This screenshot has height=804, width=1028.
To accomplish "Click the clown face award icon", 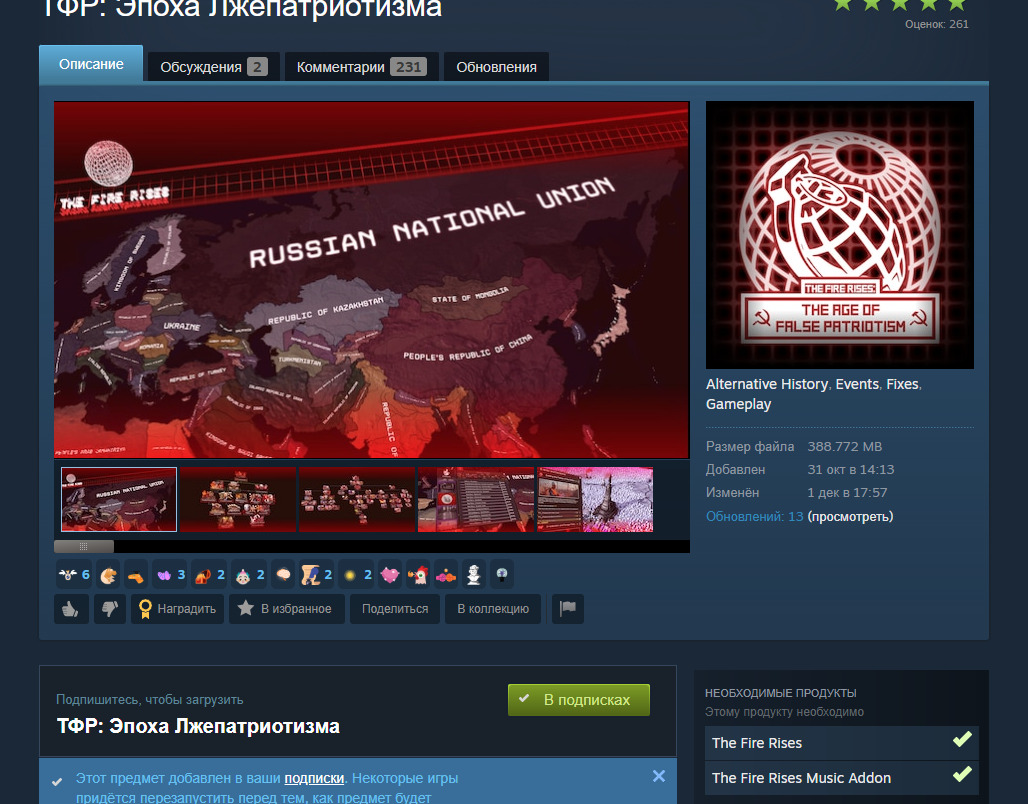I will click(250, 575).
